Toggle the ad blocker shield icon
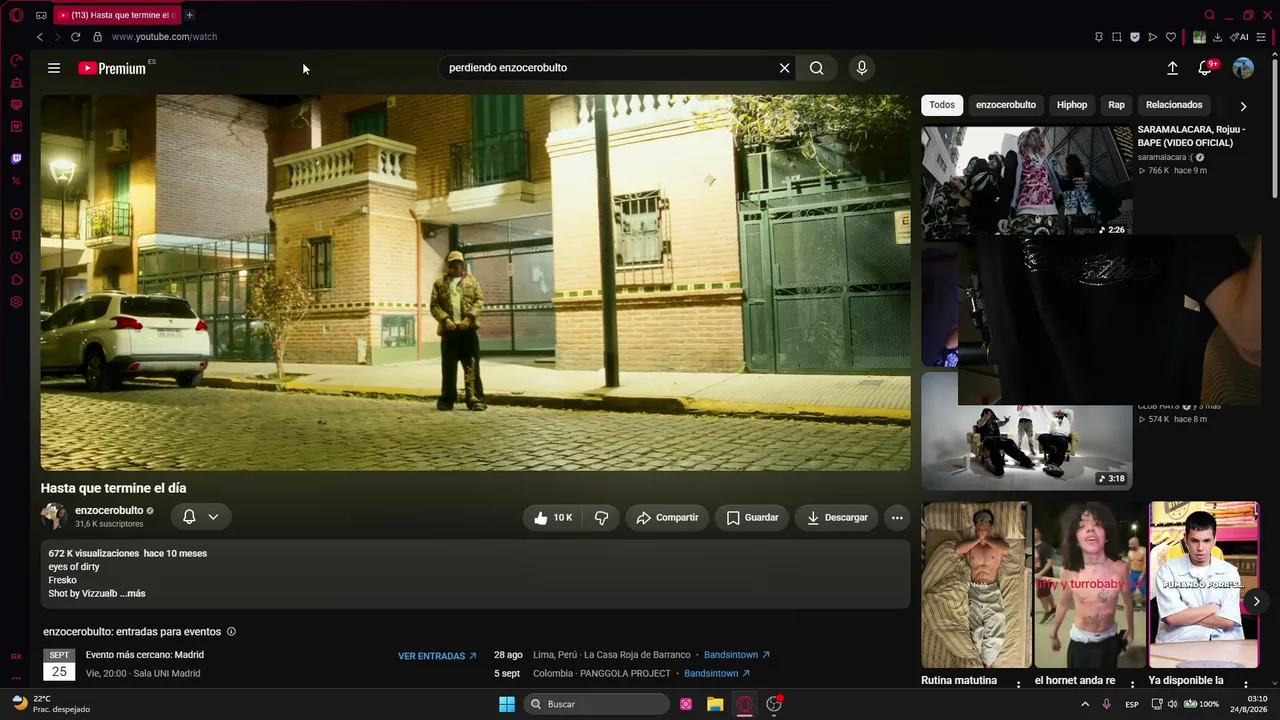 click(x=1135, y=37)
